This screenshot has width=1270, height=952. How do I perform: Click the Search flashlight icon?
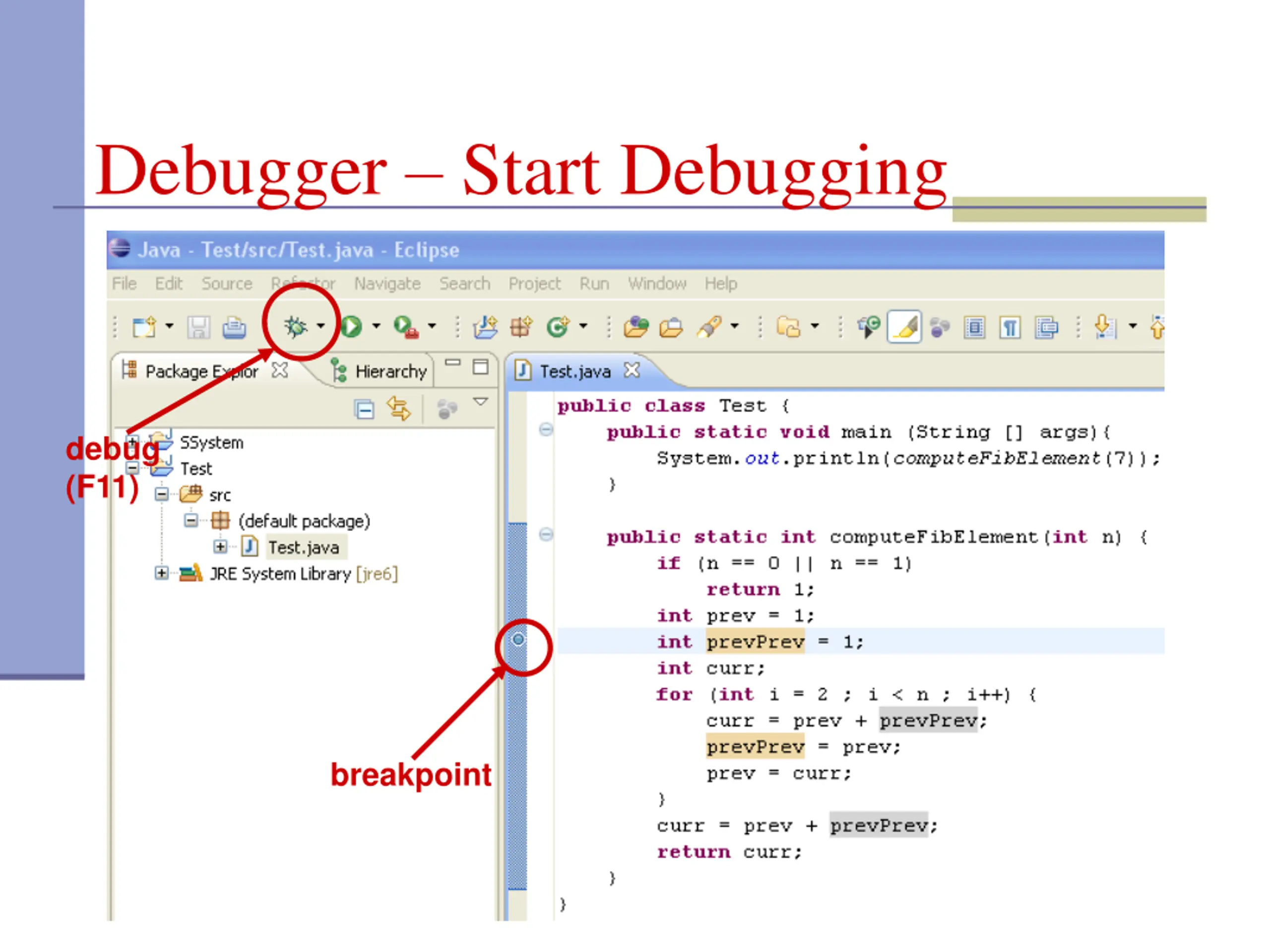coord(709,327)
